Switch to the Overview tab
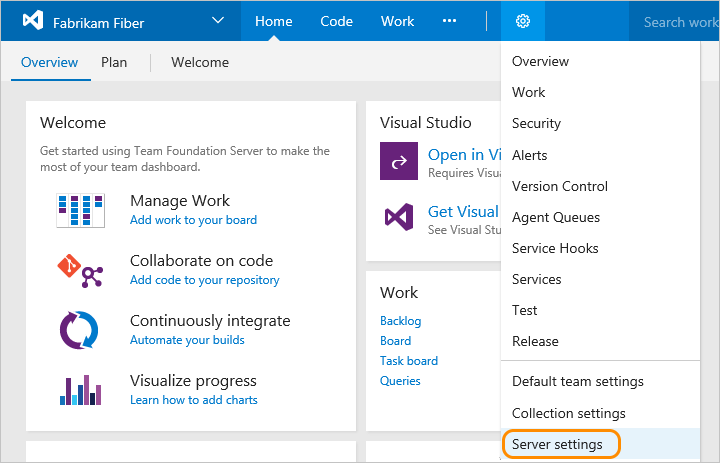Viewport: 720px width, 463px height. [x=50, y=62]
